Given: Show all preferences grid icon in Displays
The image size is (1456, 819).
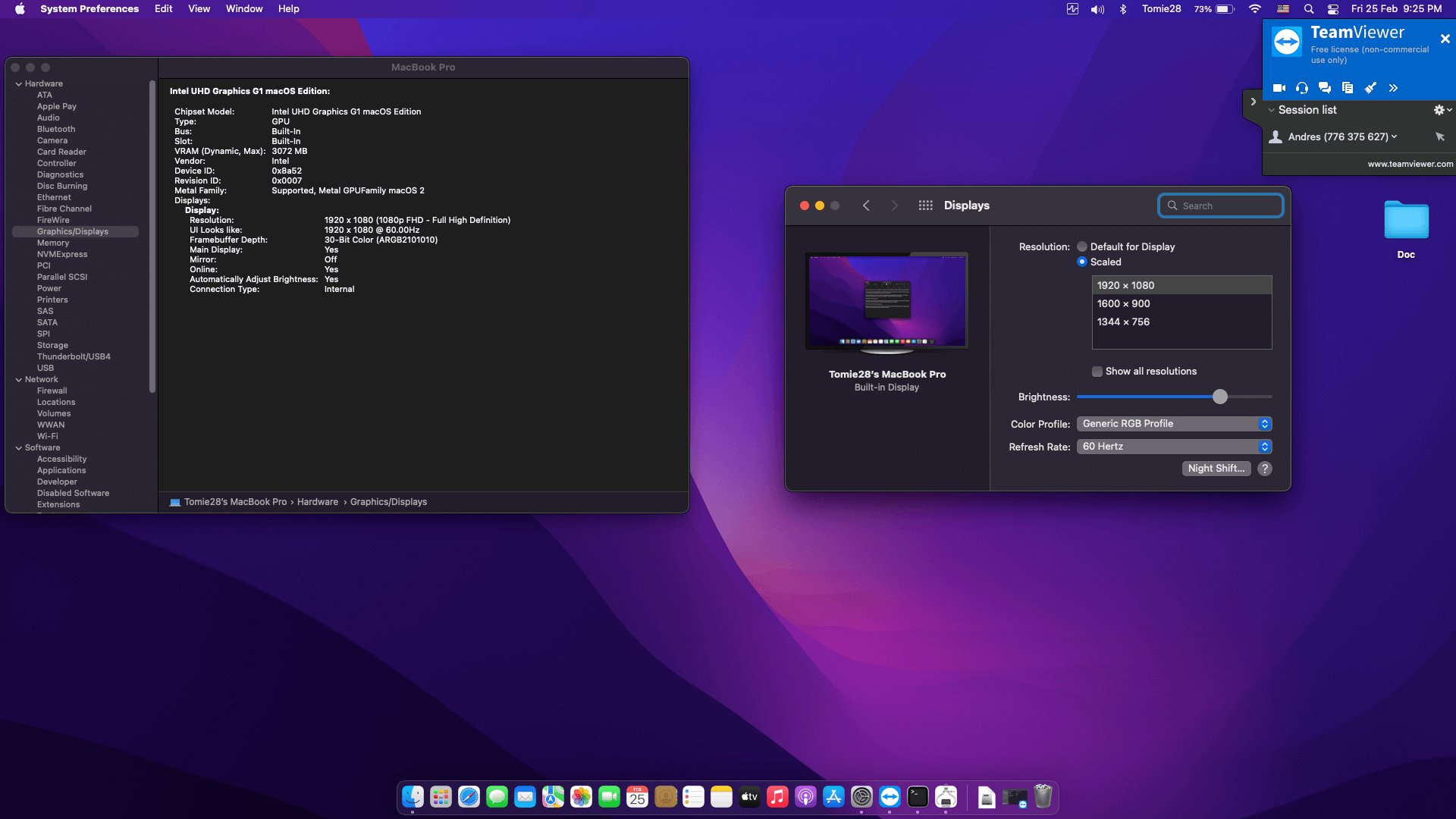Looking at the screenshot, I should click(x=925, y=206).
